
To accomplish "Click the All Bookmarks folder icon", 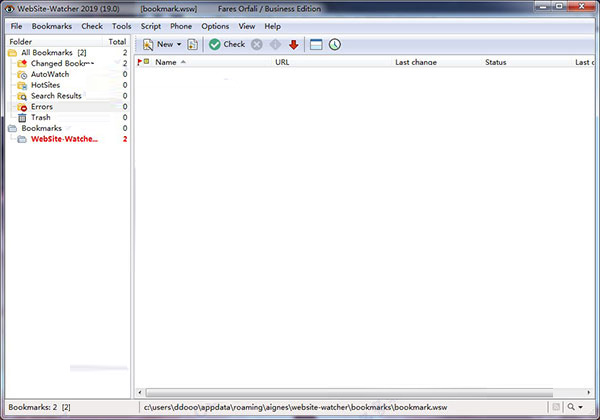I will [13, 53].
